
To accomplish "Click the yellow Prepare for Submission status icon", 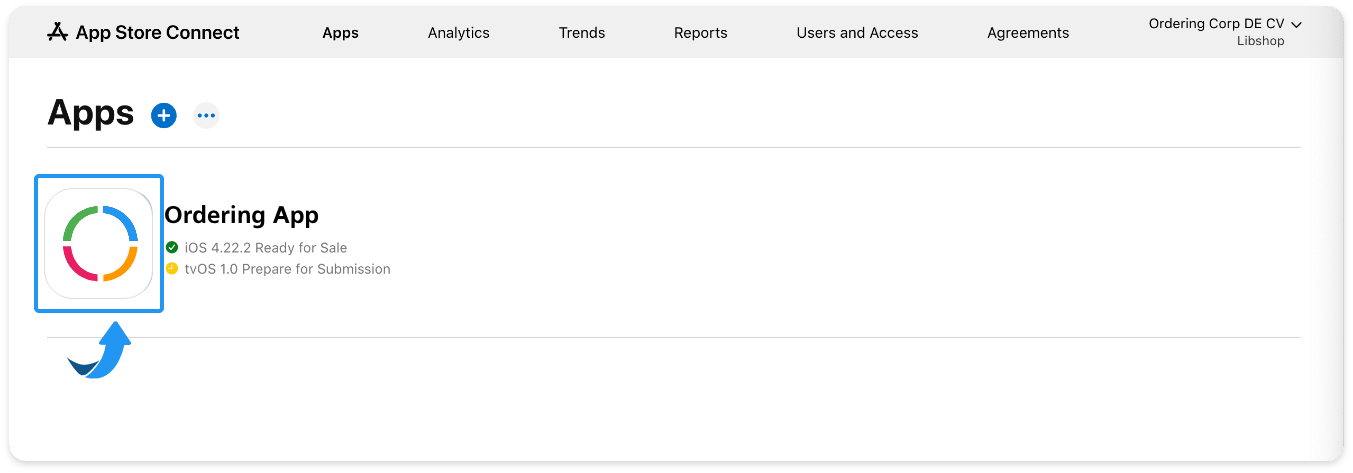I will pos(172,269).
